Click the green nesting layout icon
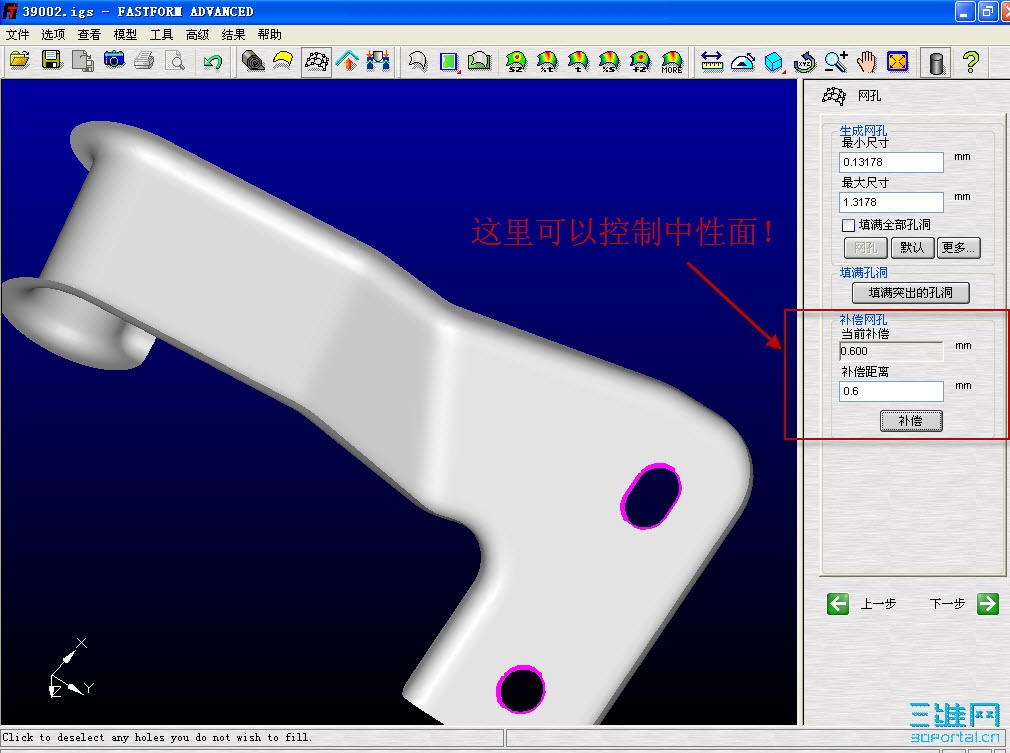Image resolution: width=1010 pixels, height=753 pixels. click(479, 61)
